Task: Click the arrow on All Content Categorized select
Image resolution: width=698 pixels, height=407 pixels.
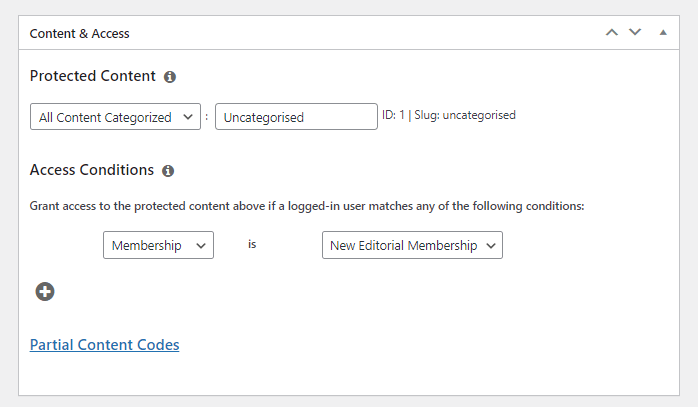Action: coord(187,117)
